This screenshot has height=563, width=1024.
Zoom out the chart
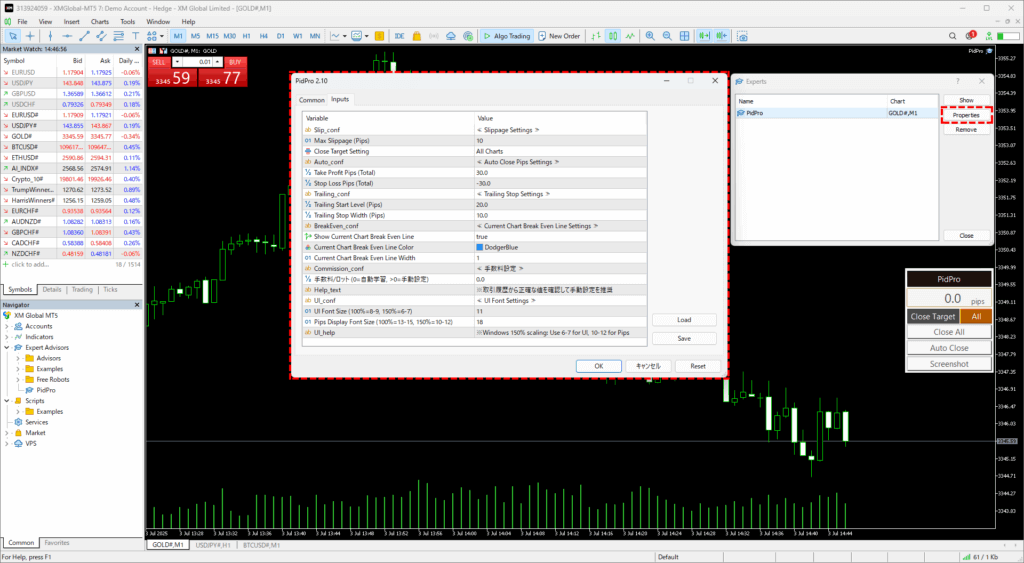pos(667,36)
